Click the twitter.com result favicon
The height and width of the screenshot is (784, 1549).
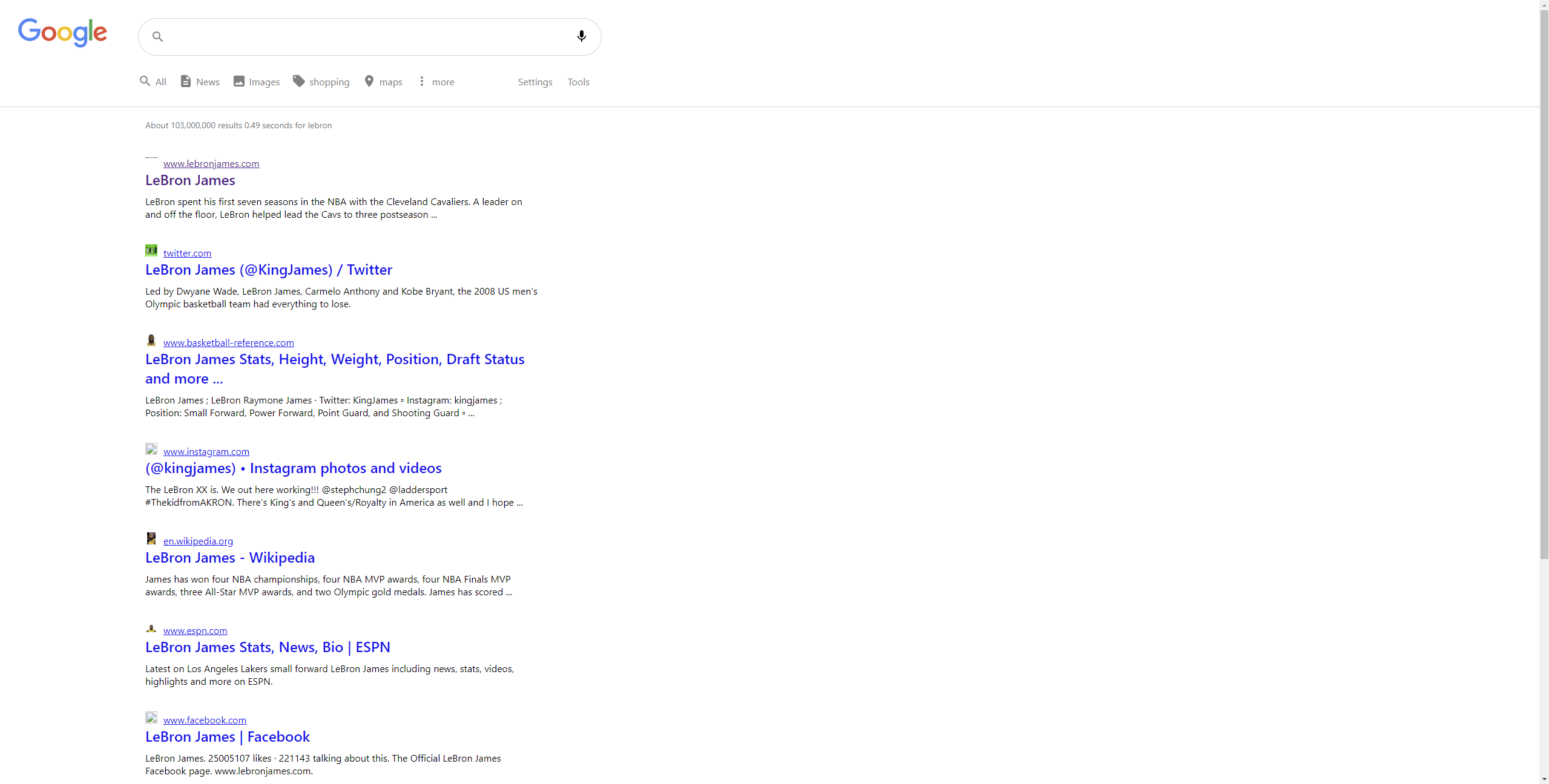tap(151, 250)
